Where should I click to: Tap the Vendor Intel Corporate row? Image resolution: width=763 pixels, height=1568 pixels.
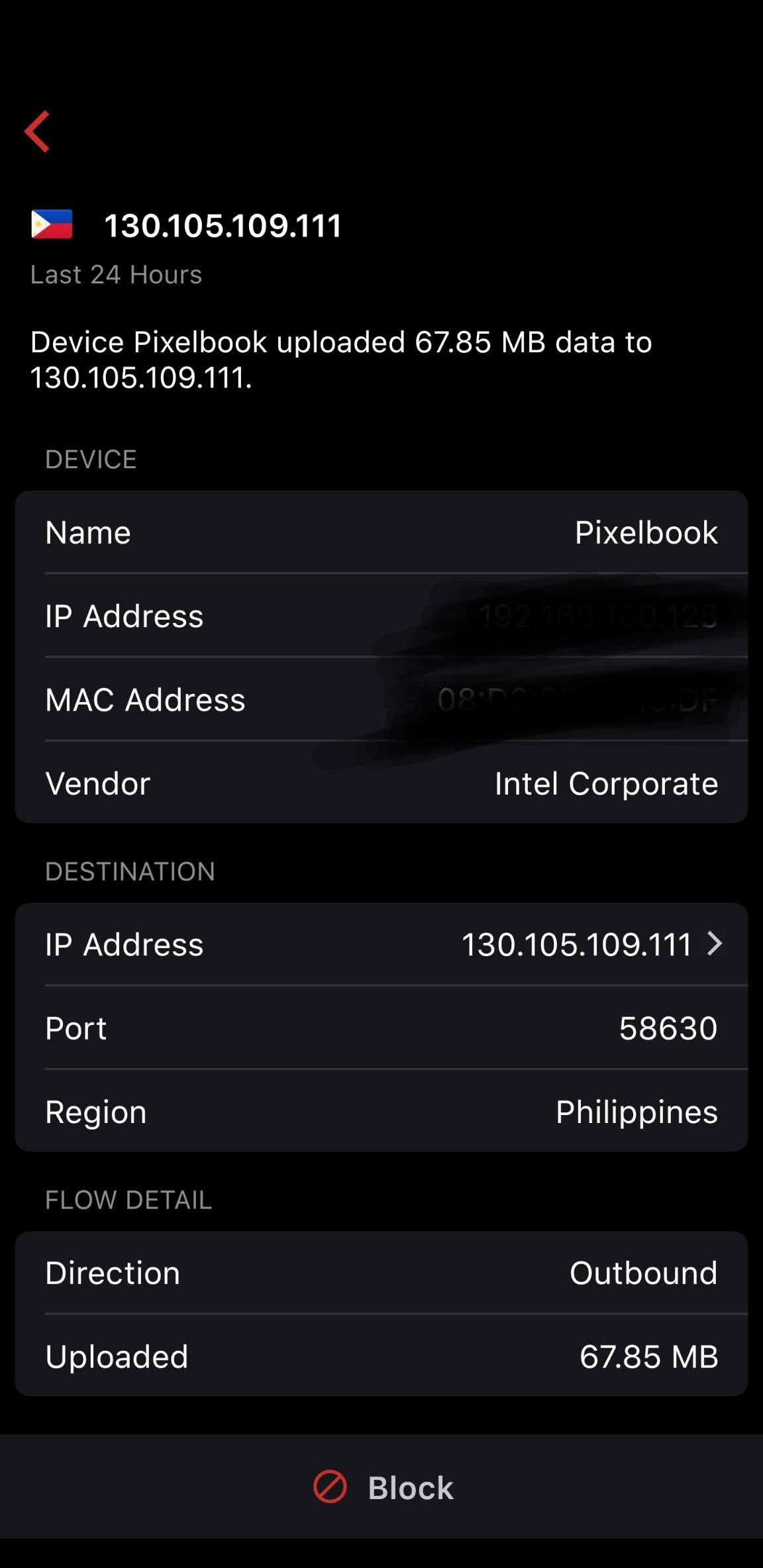click(381, 783)
